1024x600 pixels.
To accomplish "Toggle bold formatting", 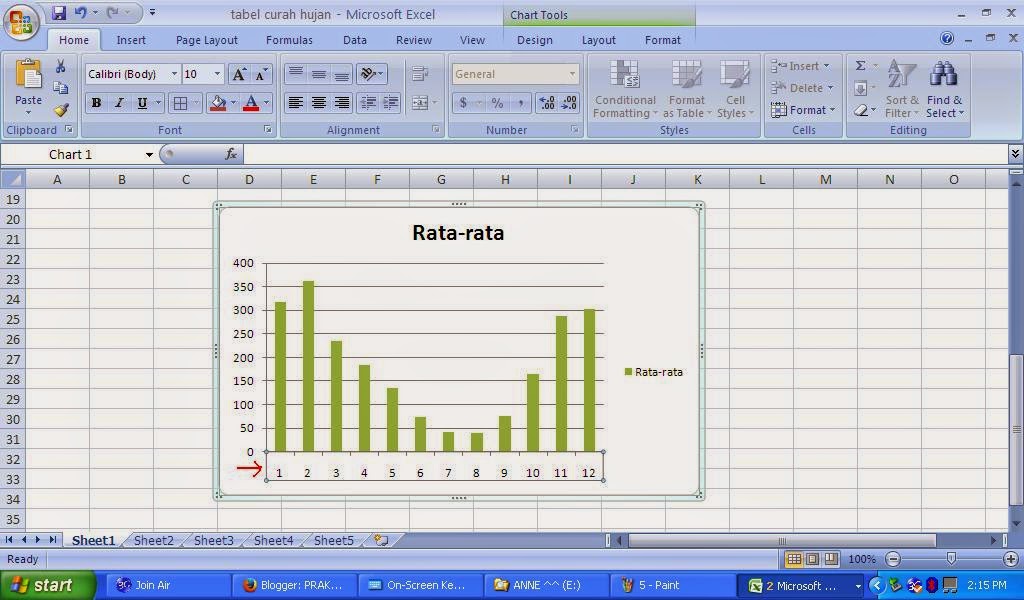I will click(x=96, y=103).
